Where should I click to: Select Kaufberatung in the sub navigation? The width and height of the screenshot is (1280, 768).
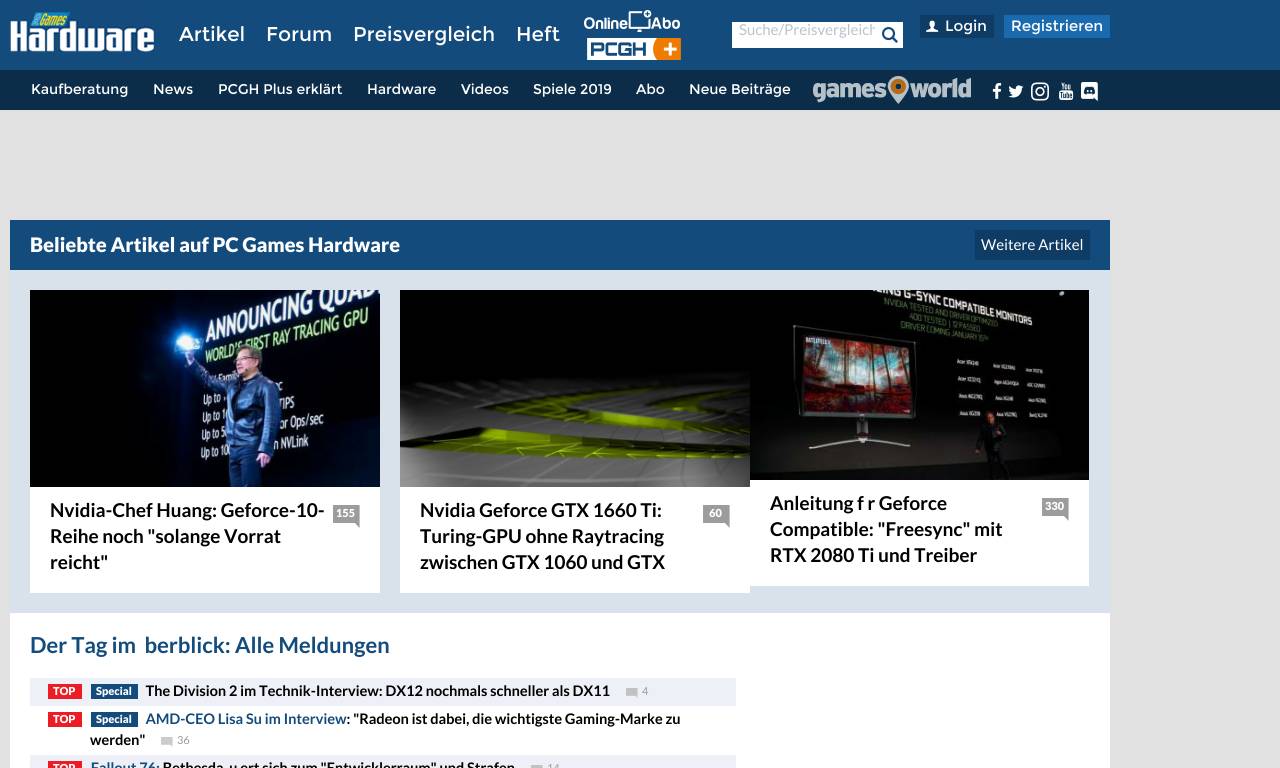pos(79,89)
